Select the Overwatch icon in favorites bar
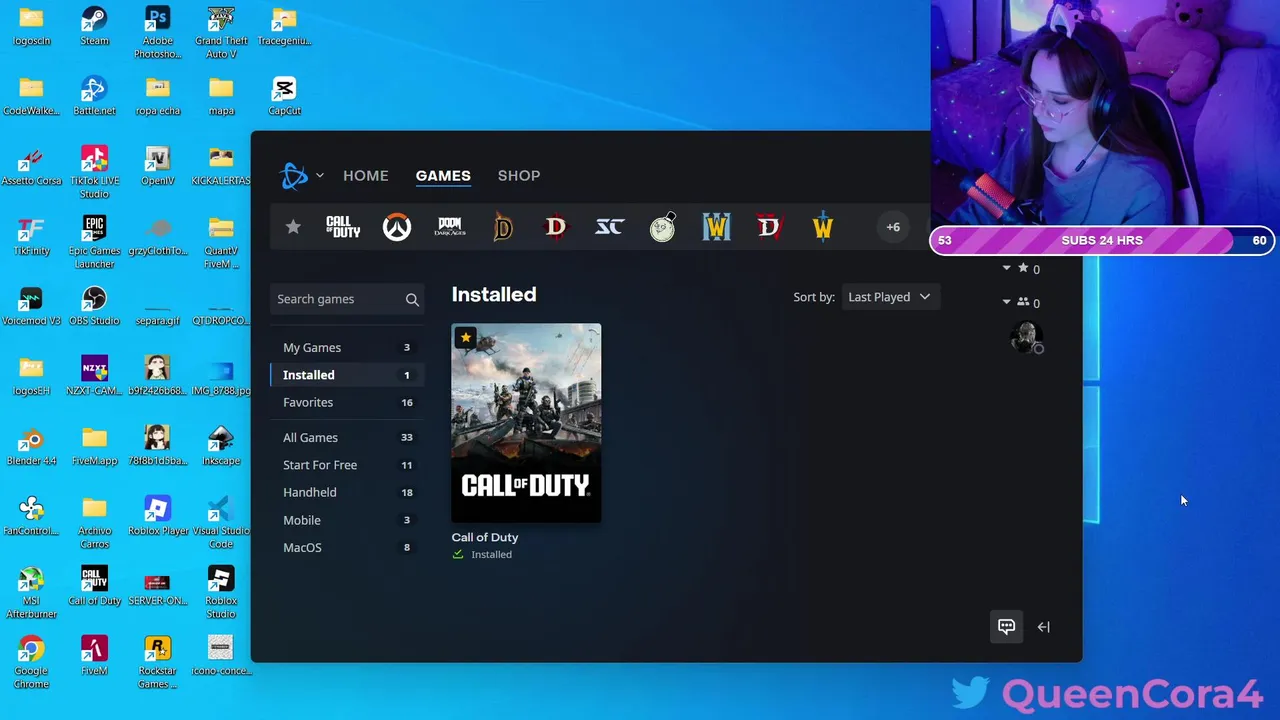The image size is (1280, 720). tap(397, 227)
